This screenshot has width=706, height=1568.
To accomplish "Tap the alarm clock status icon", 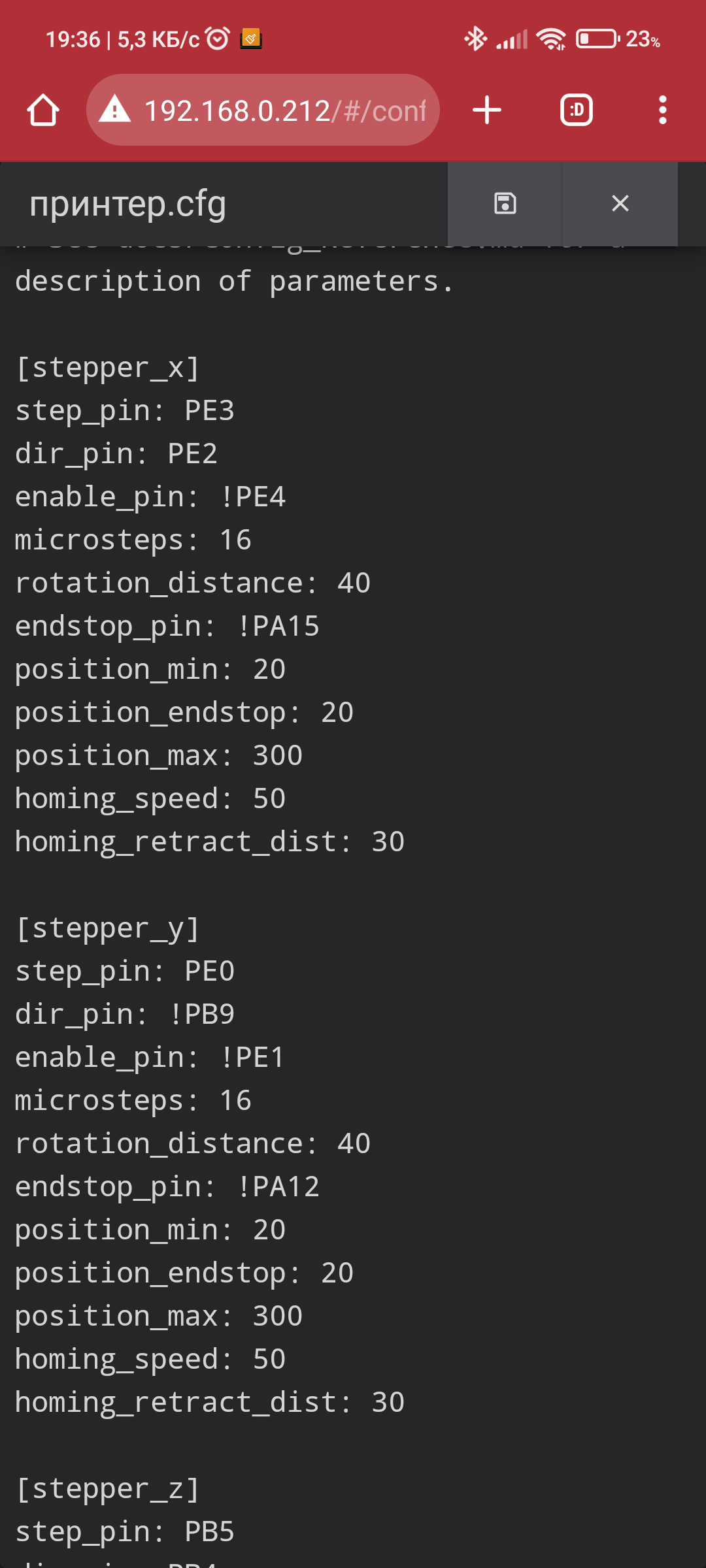I will pos(218,39).
